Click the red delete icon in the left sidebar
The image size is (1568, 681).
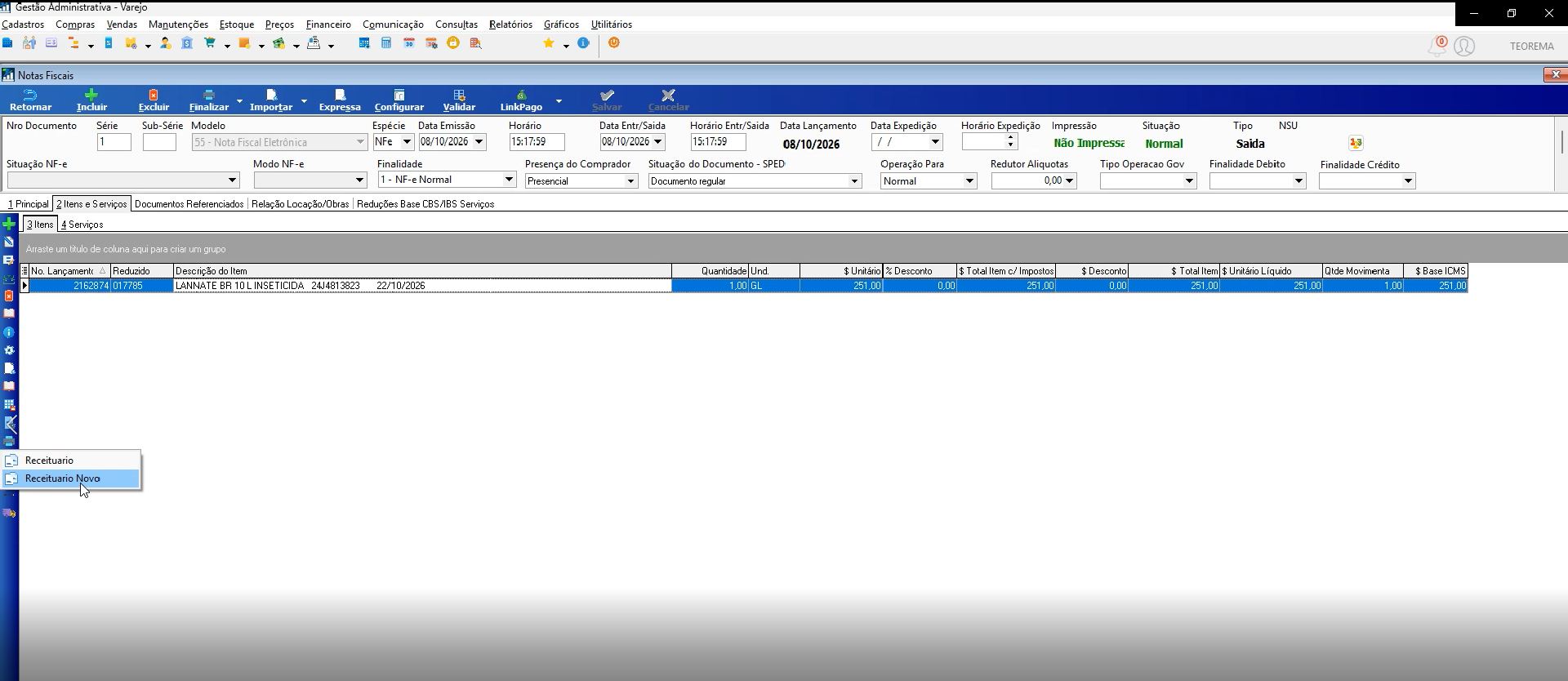click(x=9, y=296)
